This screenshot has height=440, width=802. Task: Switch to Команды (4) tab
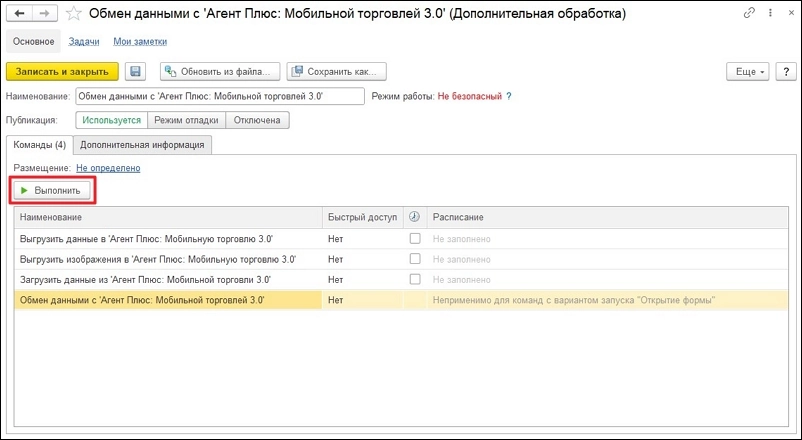pos(39,145)
